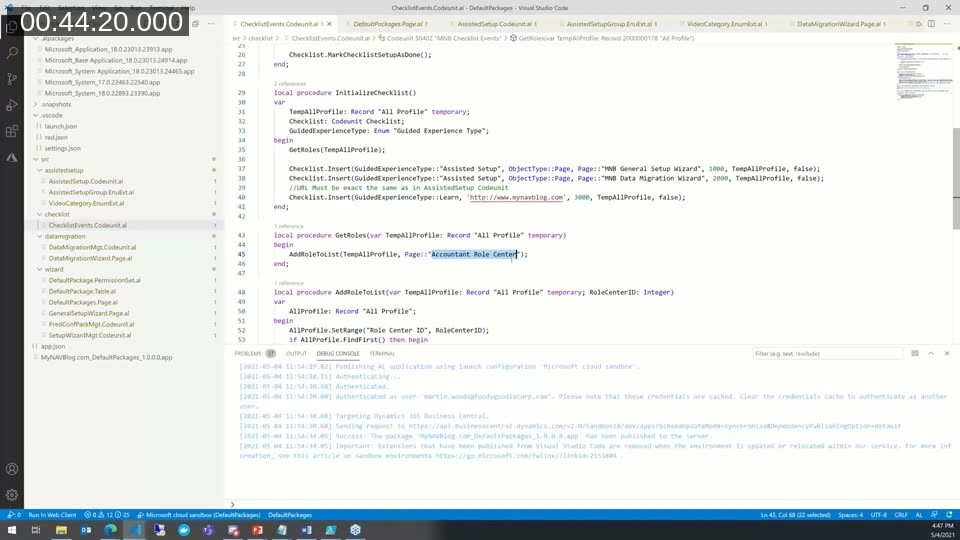Screen dimensions: 960x540
Task: Open the Manage gear icon
Action: (x=12, y=495)
